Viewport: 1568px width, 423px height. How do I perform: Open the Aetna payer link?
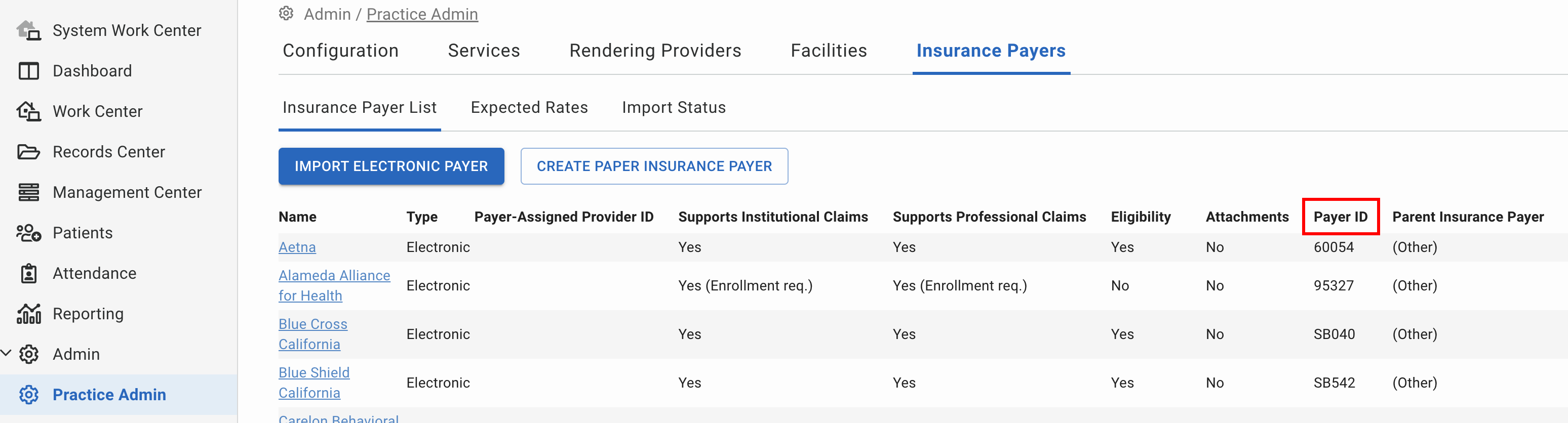pyautogui.click(x=297, y=247)
